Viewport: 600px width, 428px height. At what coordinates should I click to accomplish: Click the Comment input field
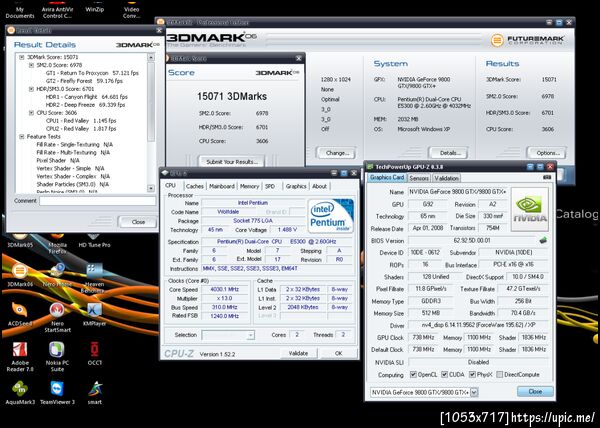click(98, 200)
